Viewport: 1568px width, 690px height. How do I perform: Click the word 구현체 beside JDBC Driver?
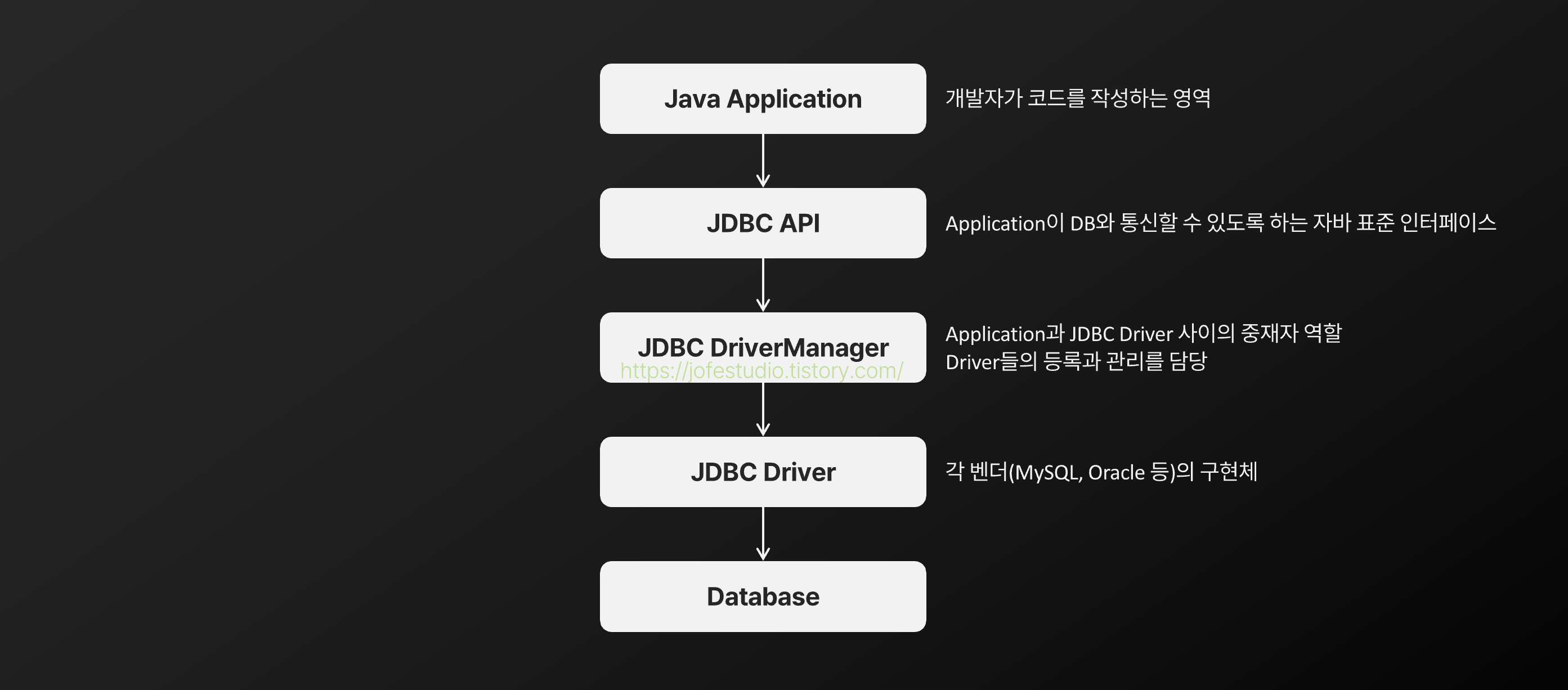(x=1227, y=472)
